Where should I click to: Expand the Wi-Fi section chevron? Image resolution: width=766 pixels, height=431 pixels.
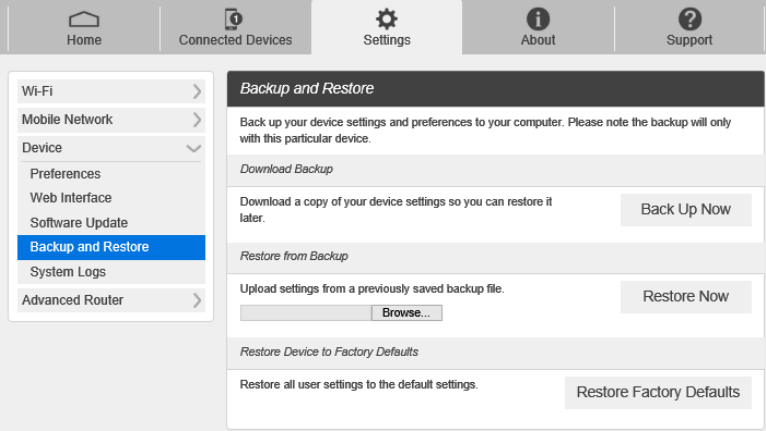click(x=196, y=92)
